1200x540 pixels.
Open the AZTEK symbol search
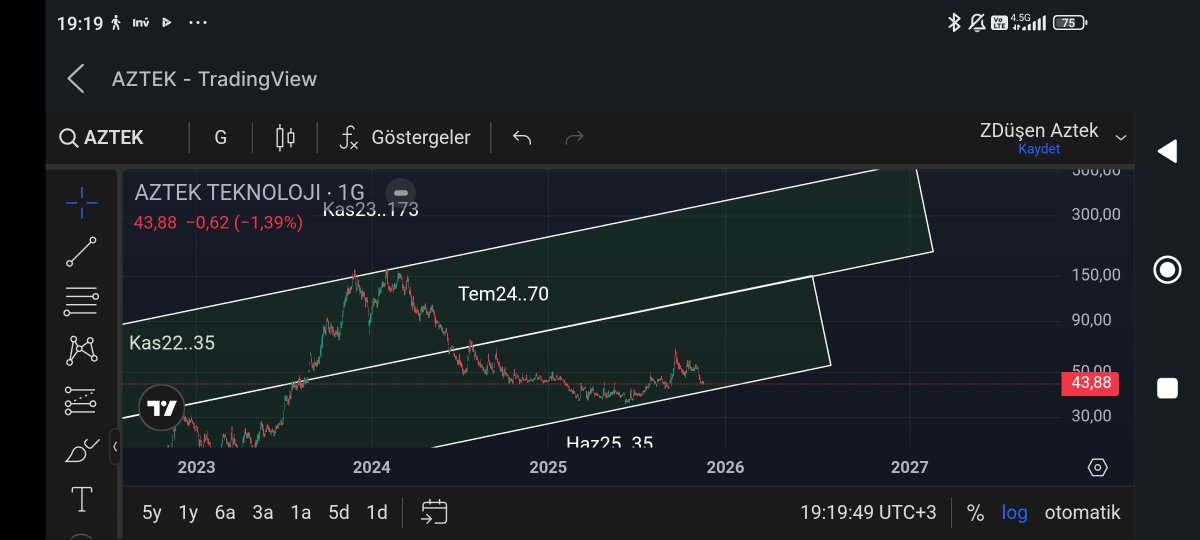[102, 138]
